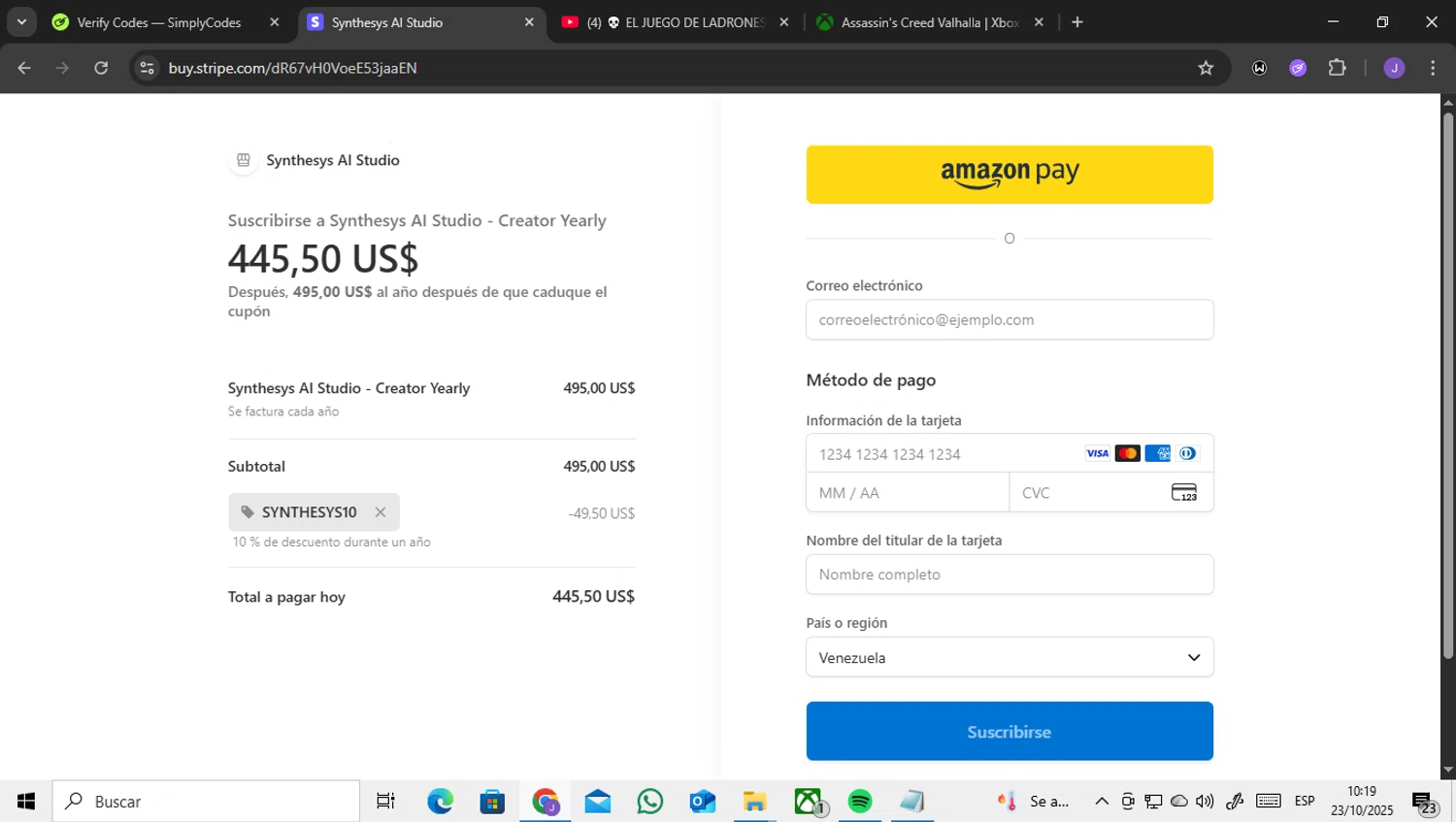
Task: Go back to previous page
Action: click(x=24, y=68)
